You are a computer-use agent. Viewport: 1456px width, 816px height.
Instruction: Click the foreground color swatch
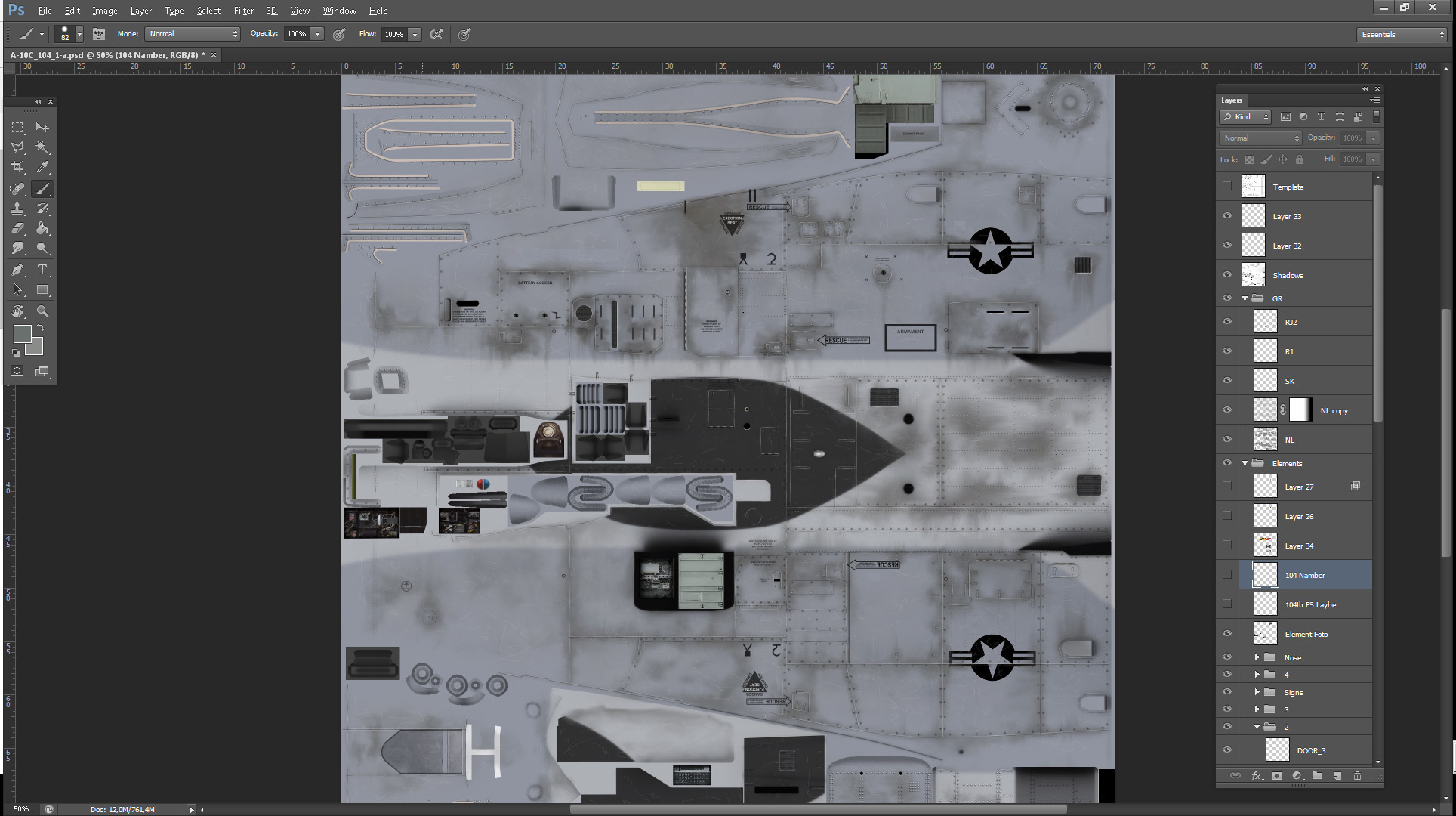(x=22, y=333)
